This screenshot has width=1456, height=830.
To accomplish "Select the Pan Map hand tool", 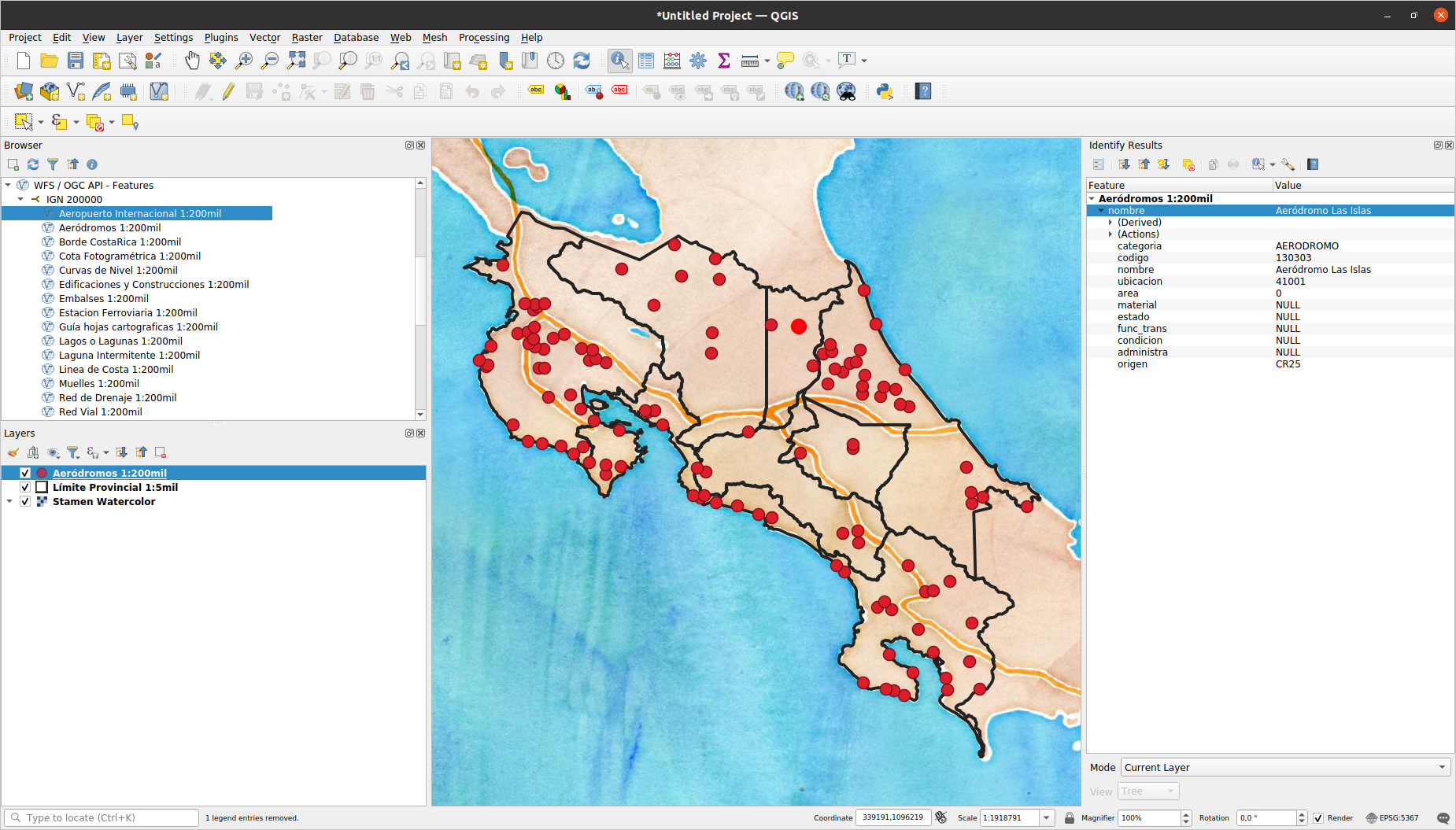I will click(x=192, y=61).
